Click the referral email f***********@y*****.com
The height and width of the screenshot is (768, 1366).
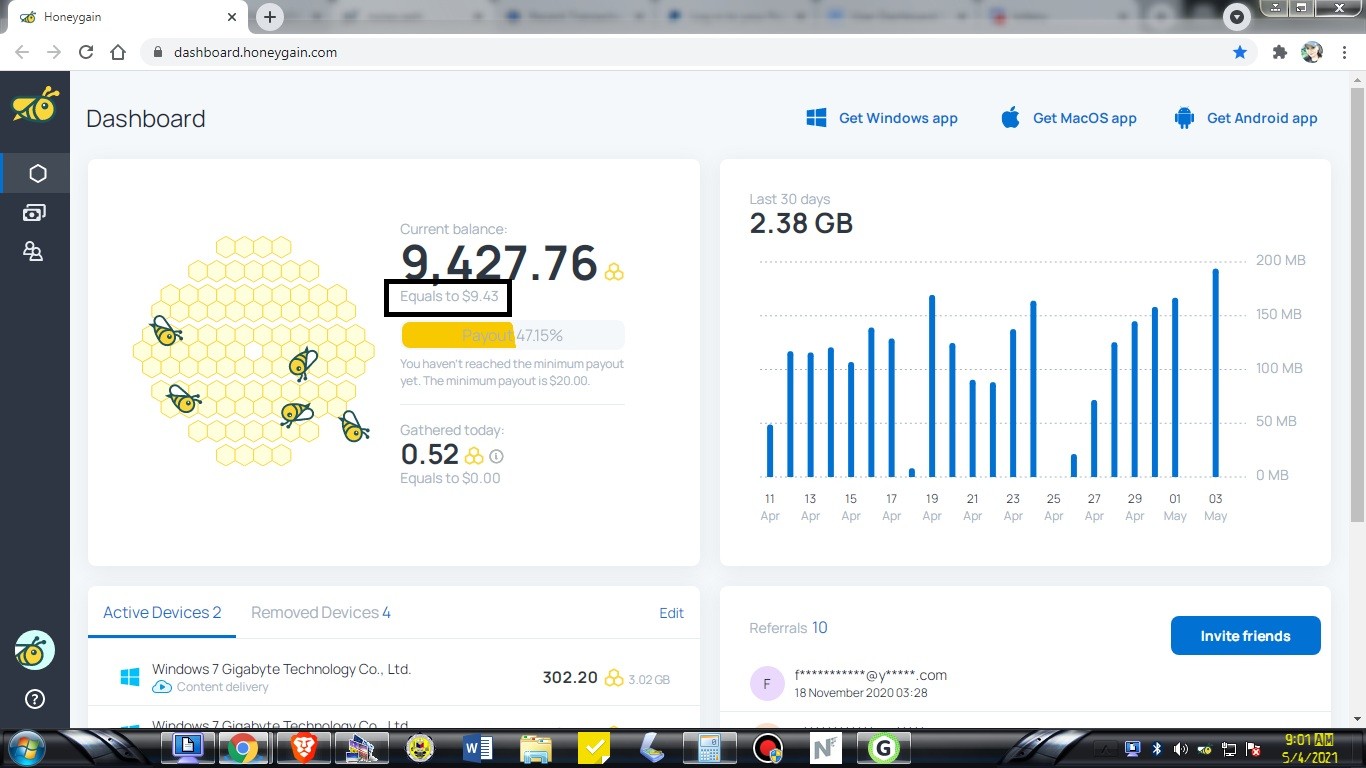pos(871,675)
